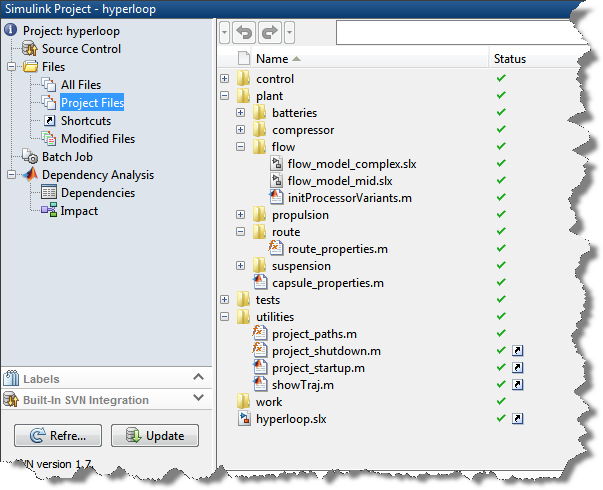Click the flow_model_complex.slx file icon

pyautogui.click(x=277, y=164)
